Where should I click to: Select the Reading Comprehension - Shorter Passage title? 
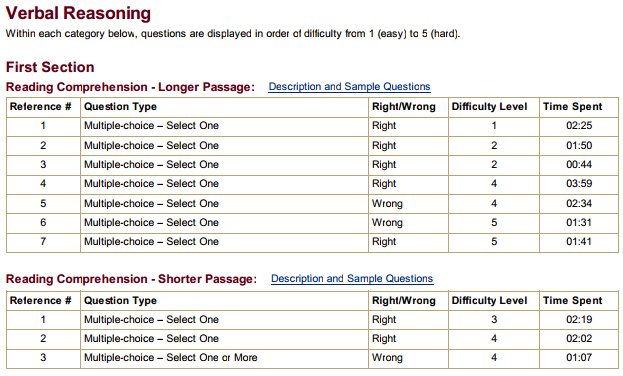(x=132, y=279)
